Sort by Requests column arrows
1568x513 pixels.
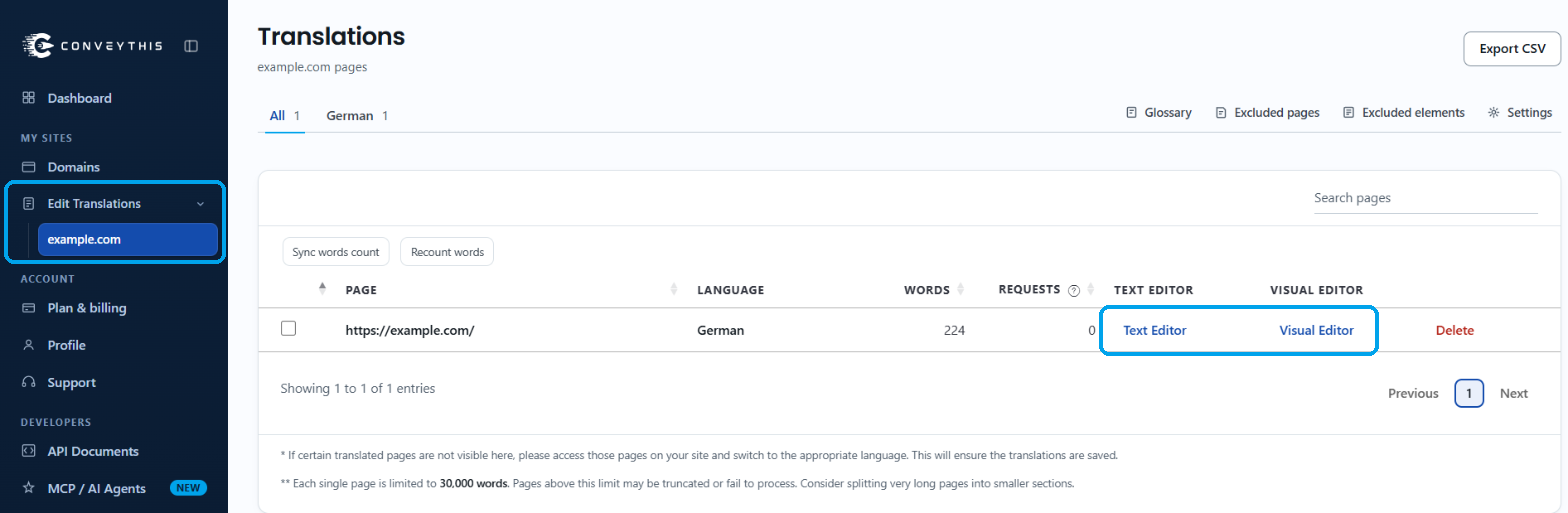click(x=1091, y=289)
